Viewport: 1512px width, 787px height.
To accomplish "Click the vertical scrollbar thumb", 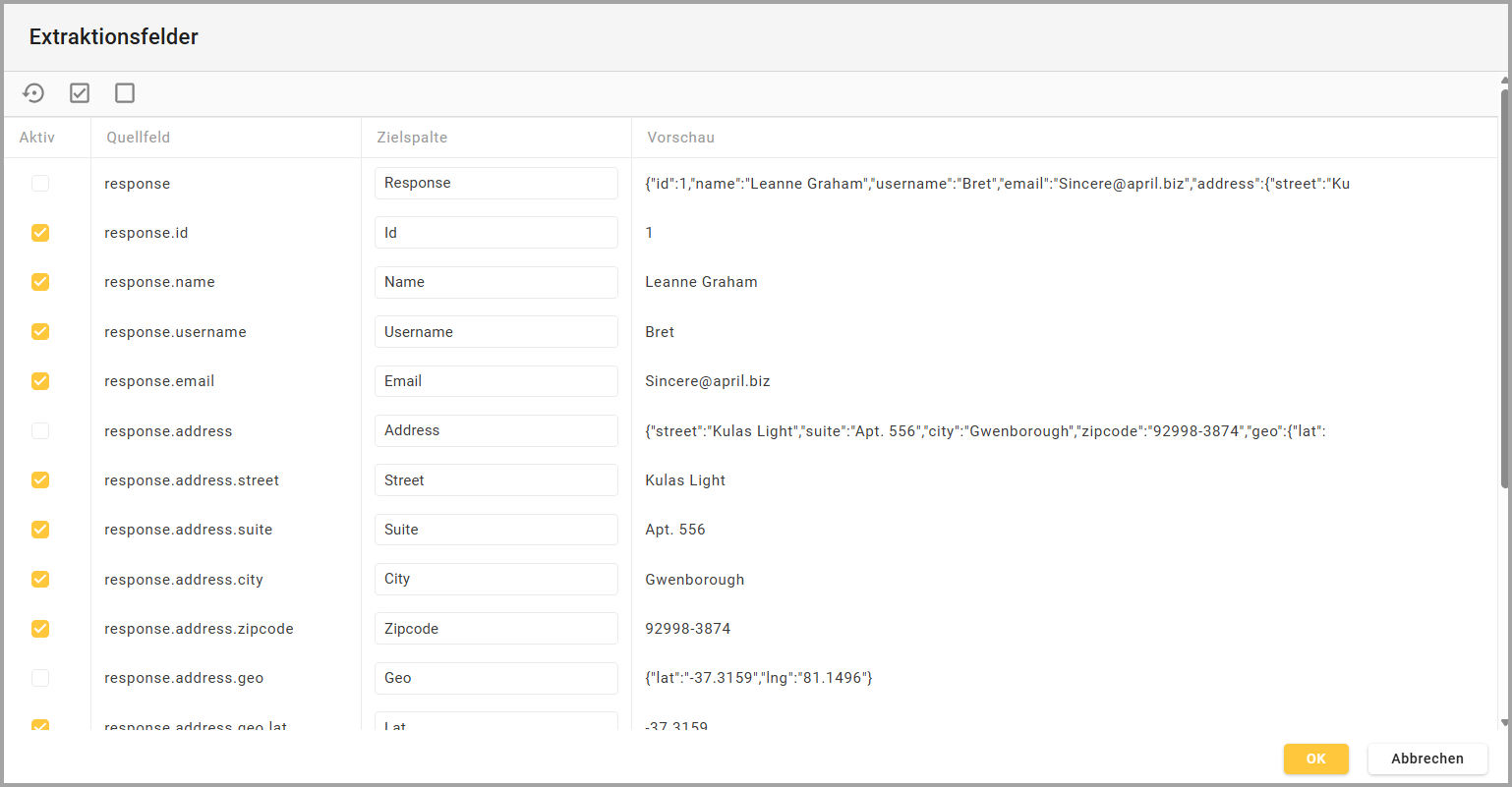I will click(1504, 285).
